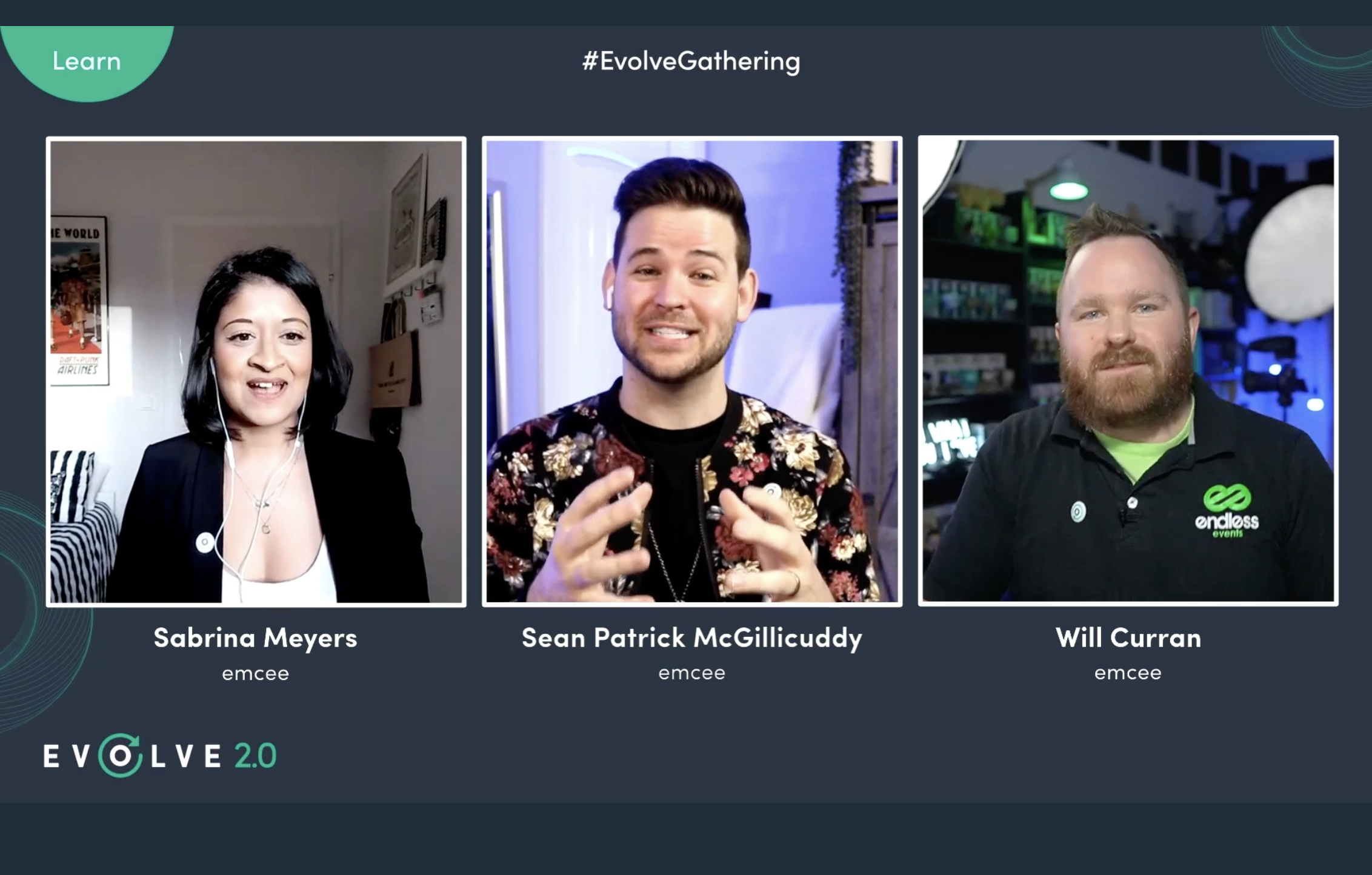Screen dimensions: 1372x875
Task: Click the #EvolveGathering hashtag text
Action: coord(691,62)
